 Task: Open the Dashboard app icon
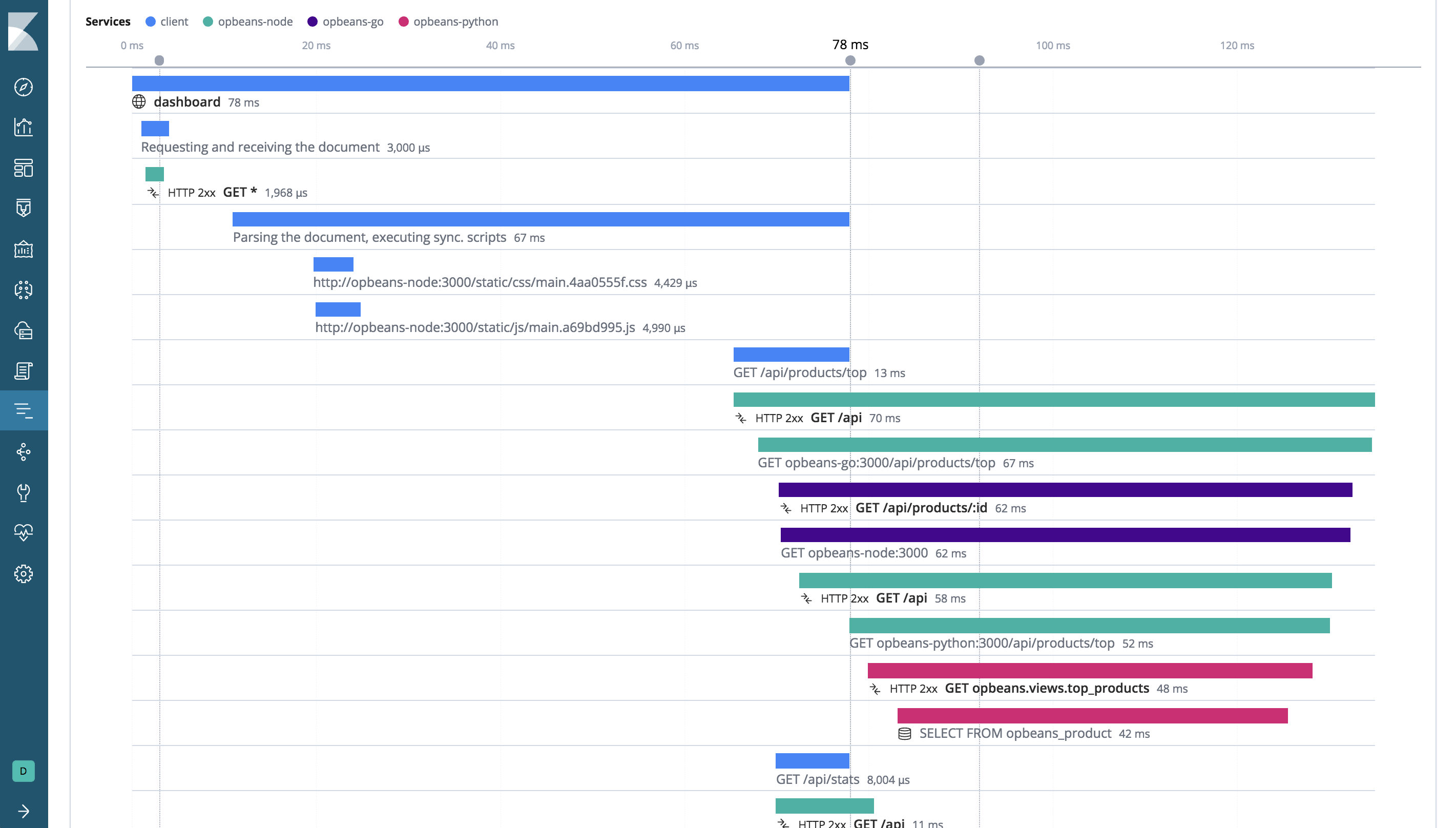pos(24,169)
